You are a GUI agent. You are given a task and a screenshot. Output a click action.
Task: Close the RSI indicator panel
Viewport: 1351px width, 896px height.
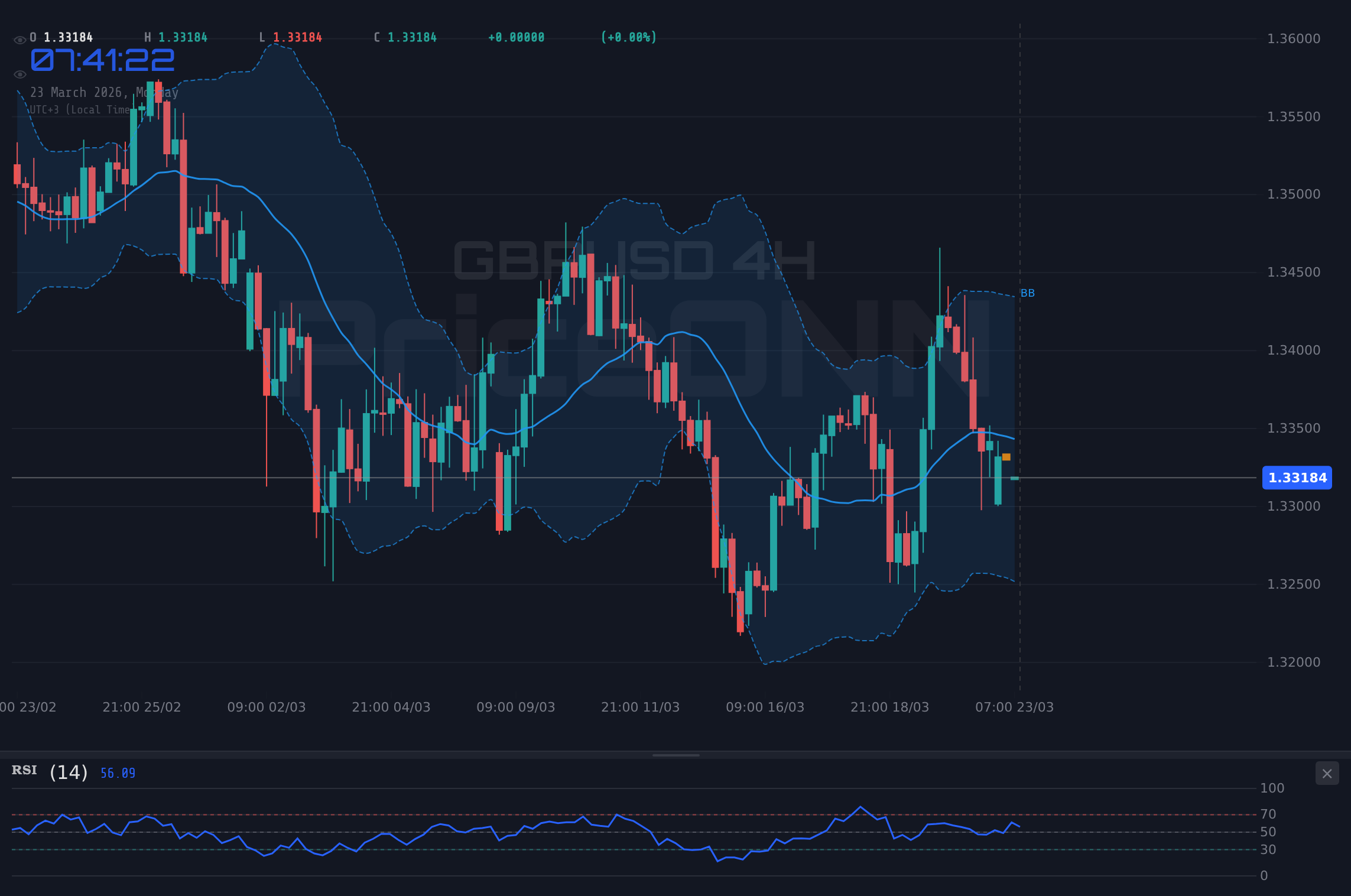pos(1327,773)
